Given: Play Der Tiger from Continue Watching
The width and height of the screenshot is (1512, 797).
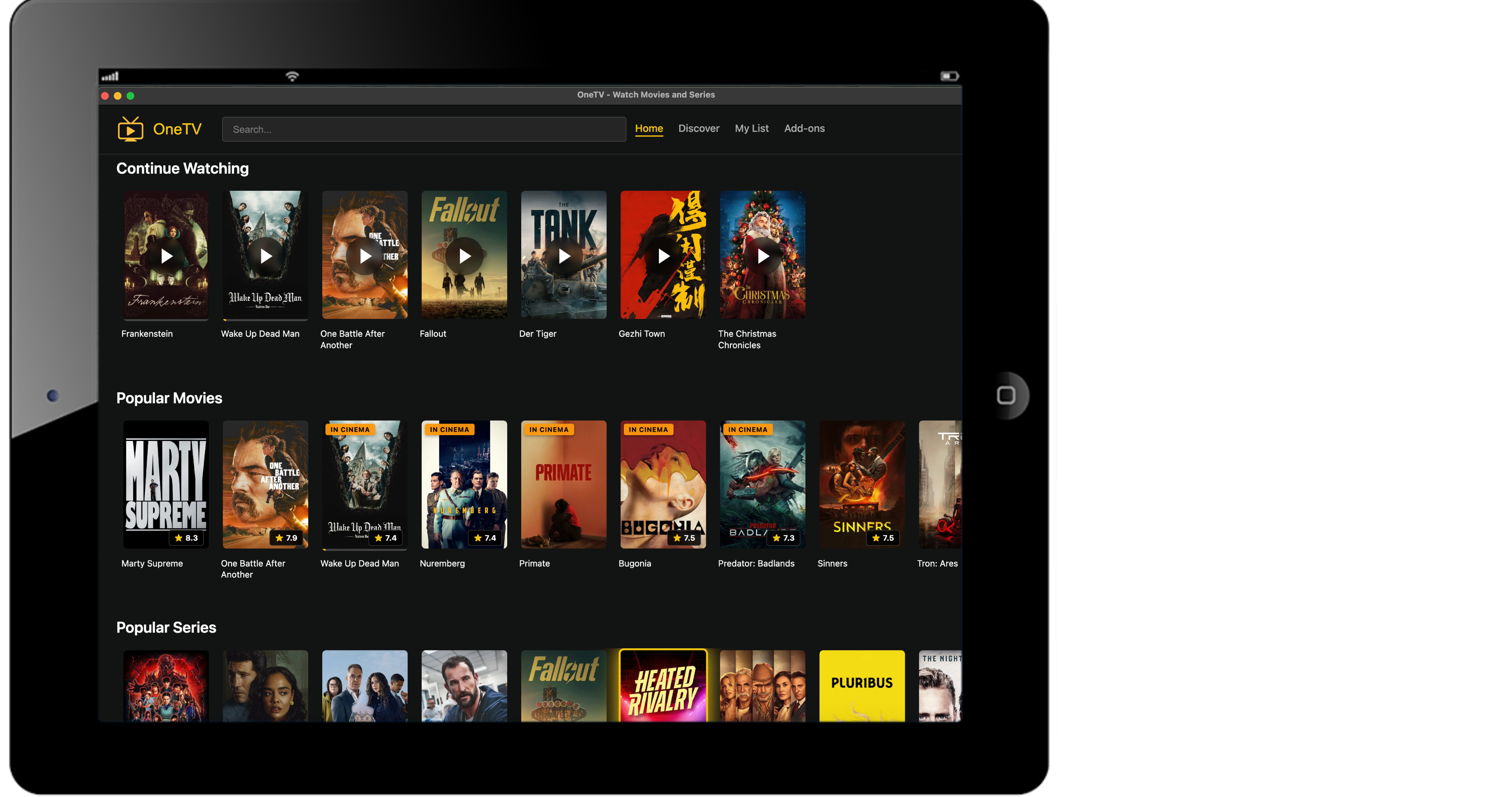Looking at the screenshot, I should [x=563, y=256].
